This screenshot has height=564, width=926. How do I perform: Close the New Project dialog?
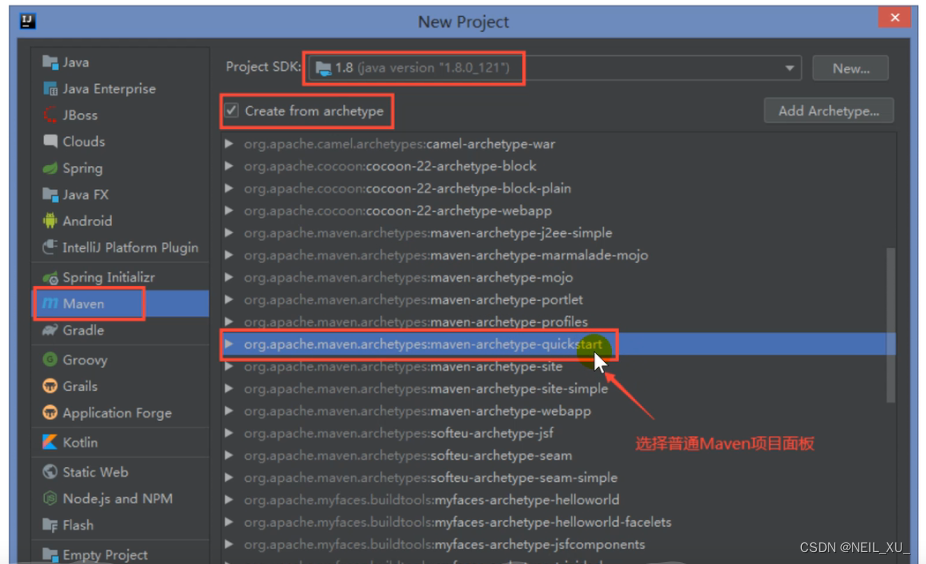coord(895,17)
